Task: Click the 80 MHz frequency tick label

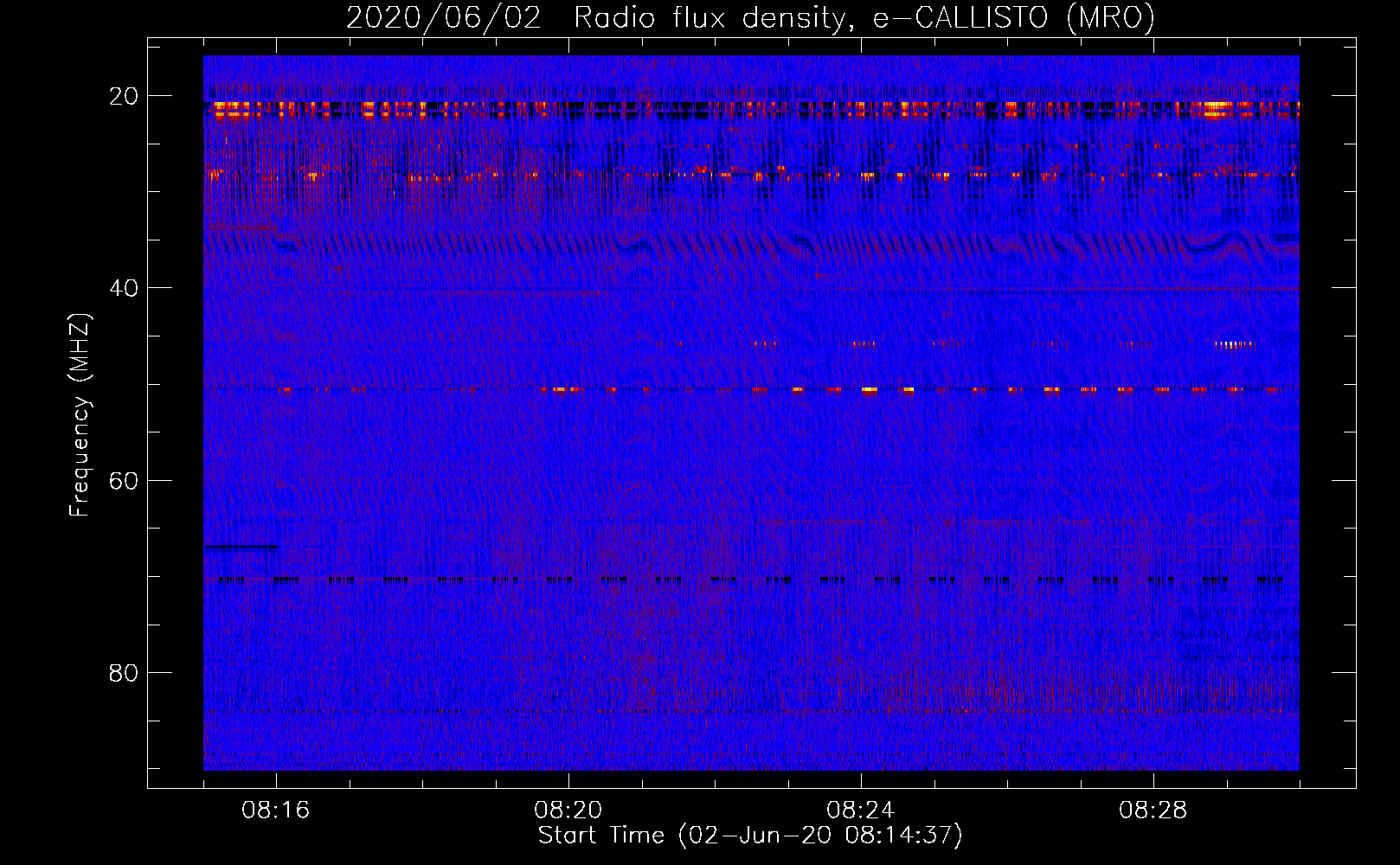Action: [x=124, y=673]
